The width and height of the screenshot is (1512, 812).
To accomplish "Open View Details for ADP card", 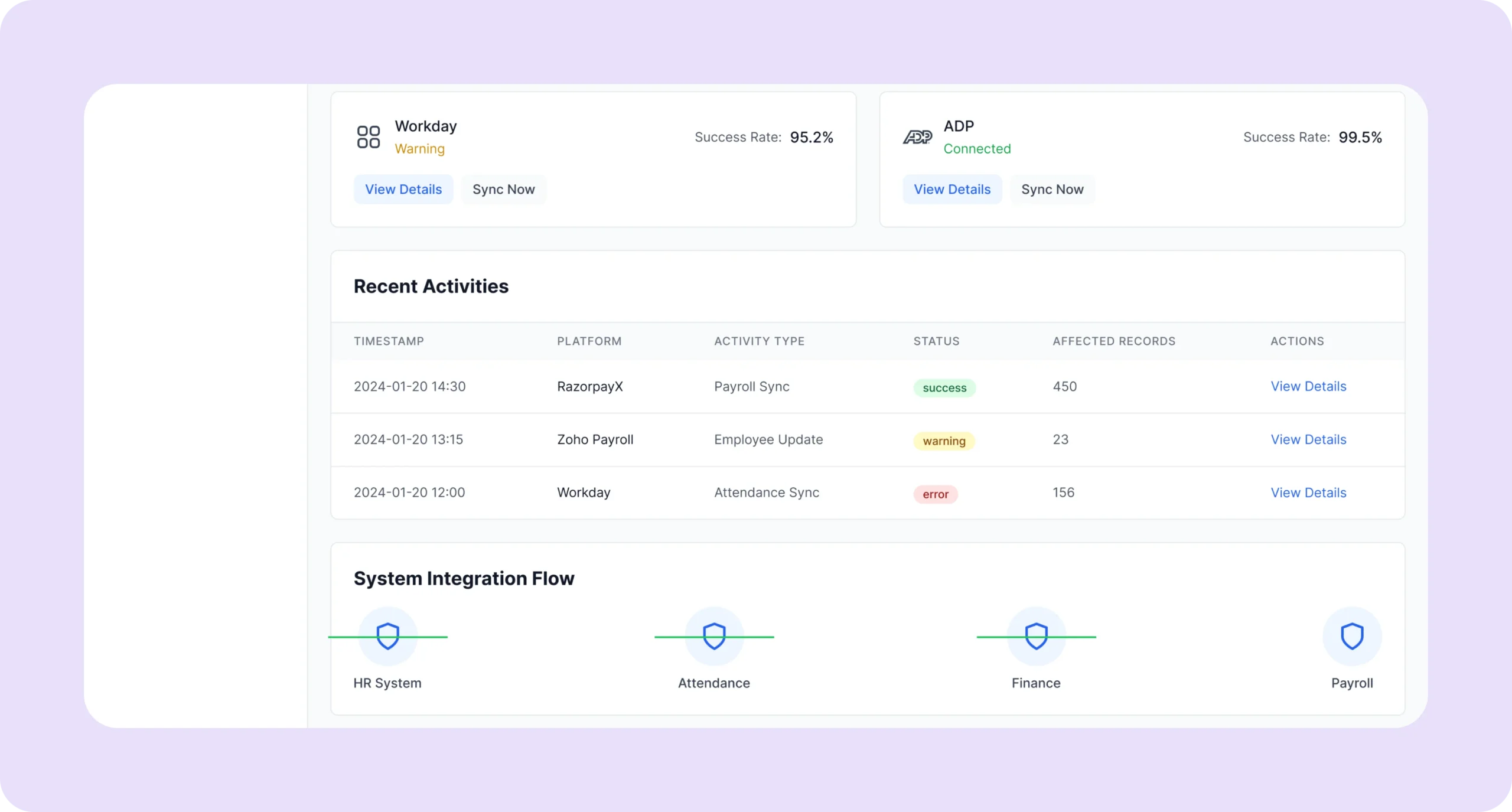I will 952,190.
